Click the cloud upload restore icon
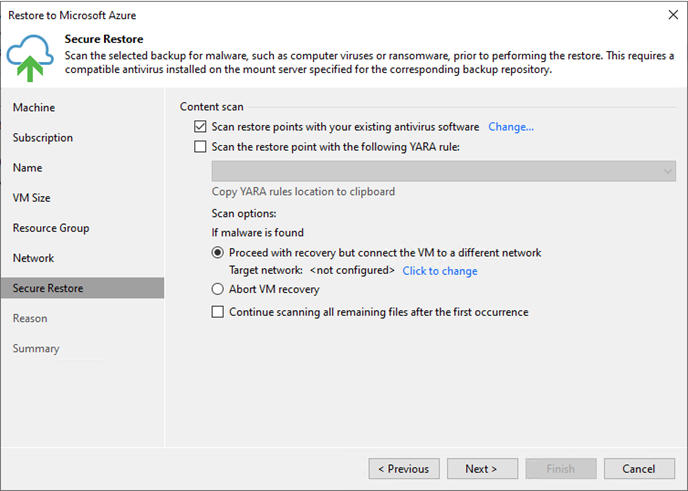This screenshot has width=688, height=491. [30, 58]
